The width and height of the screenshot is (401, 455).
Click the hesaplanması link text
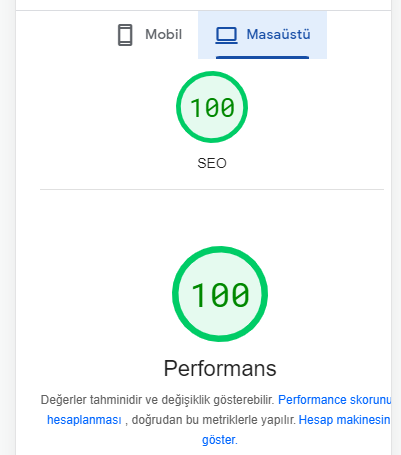[x=84, y=420]
